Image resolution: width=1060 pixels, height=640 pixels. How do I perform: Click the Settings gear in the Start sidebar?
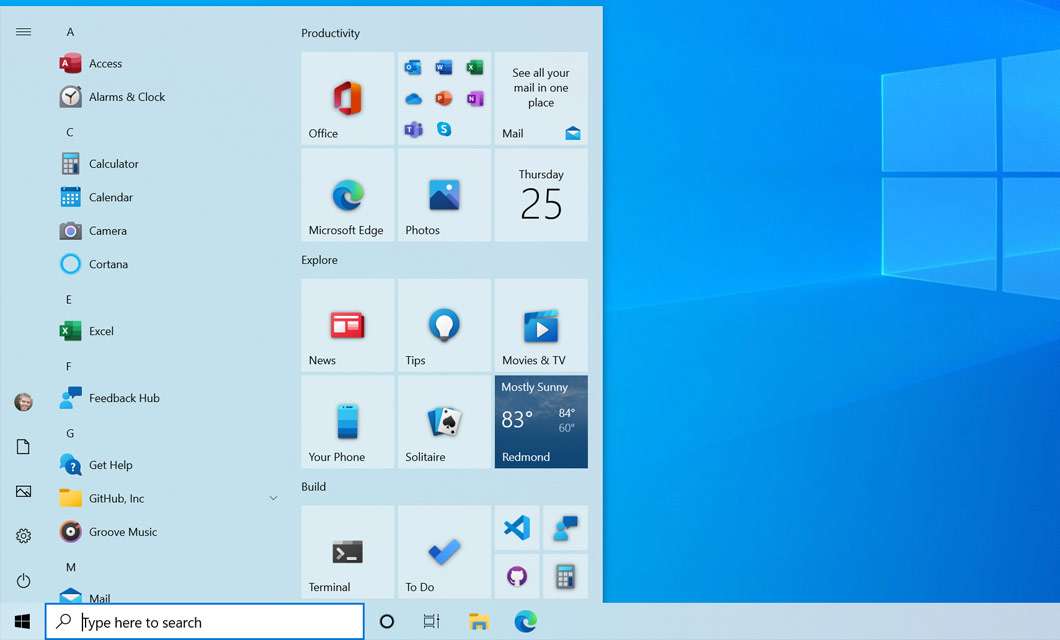click(x=23, y=535)
